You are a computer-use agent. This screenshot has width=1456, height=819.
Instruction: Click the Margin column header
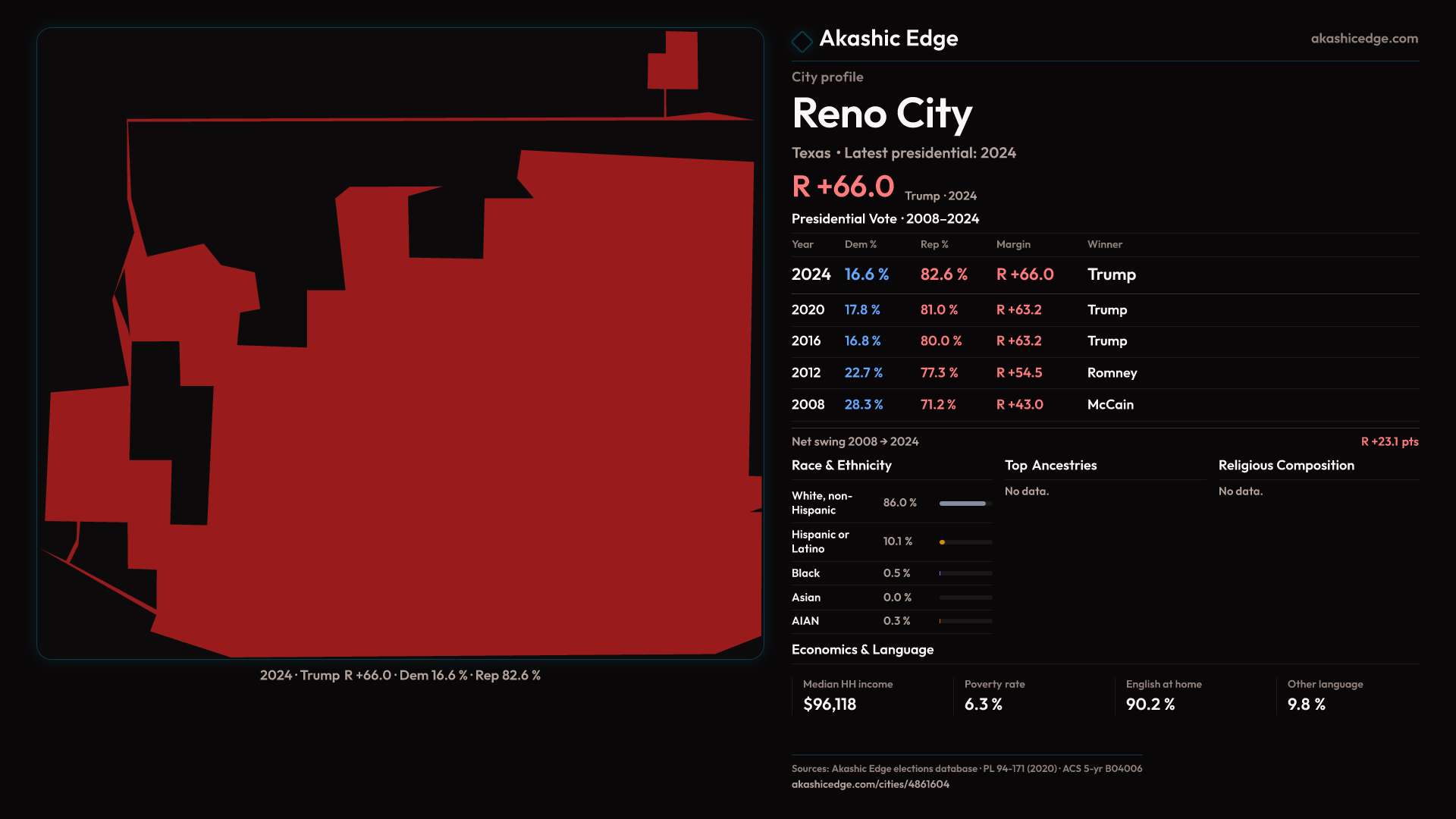coord(1013,244)
